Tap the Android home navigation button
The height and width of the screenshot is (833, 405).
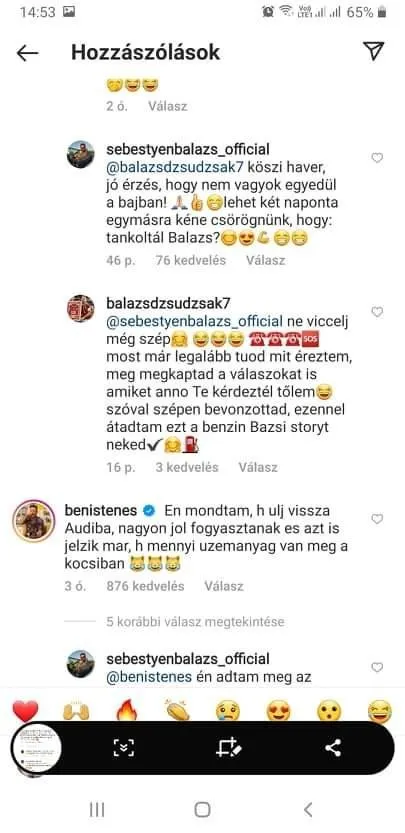(x=202, y=810)
